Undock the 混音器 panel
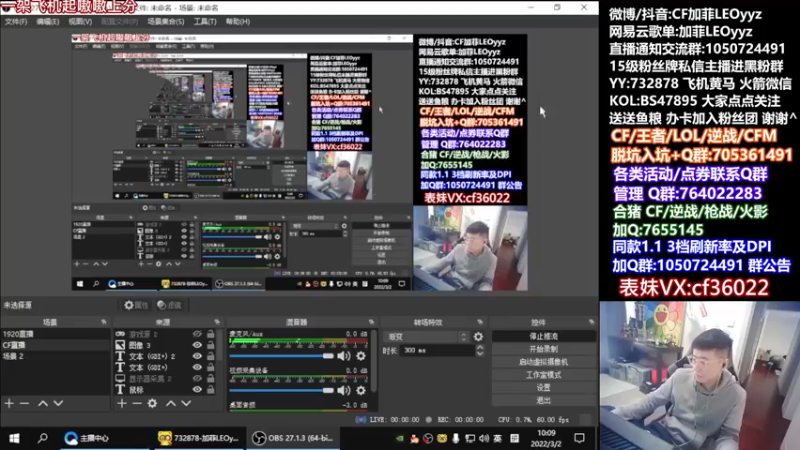Image resolution: width=800 pixels, height=450 pixels. click(371, 322)
